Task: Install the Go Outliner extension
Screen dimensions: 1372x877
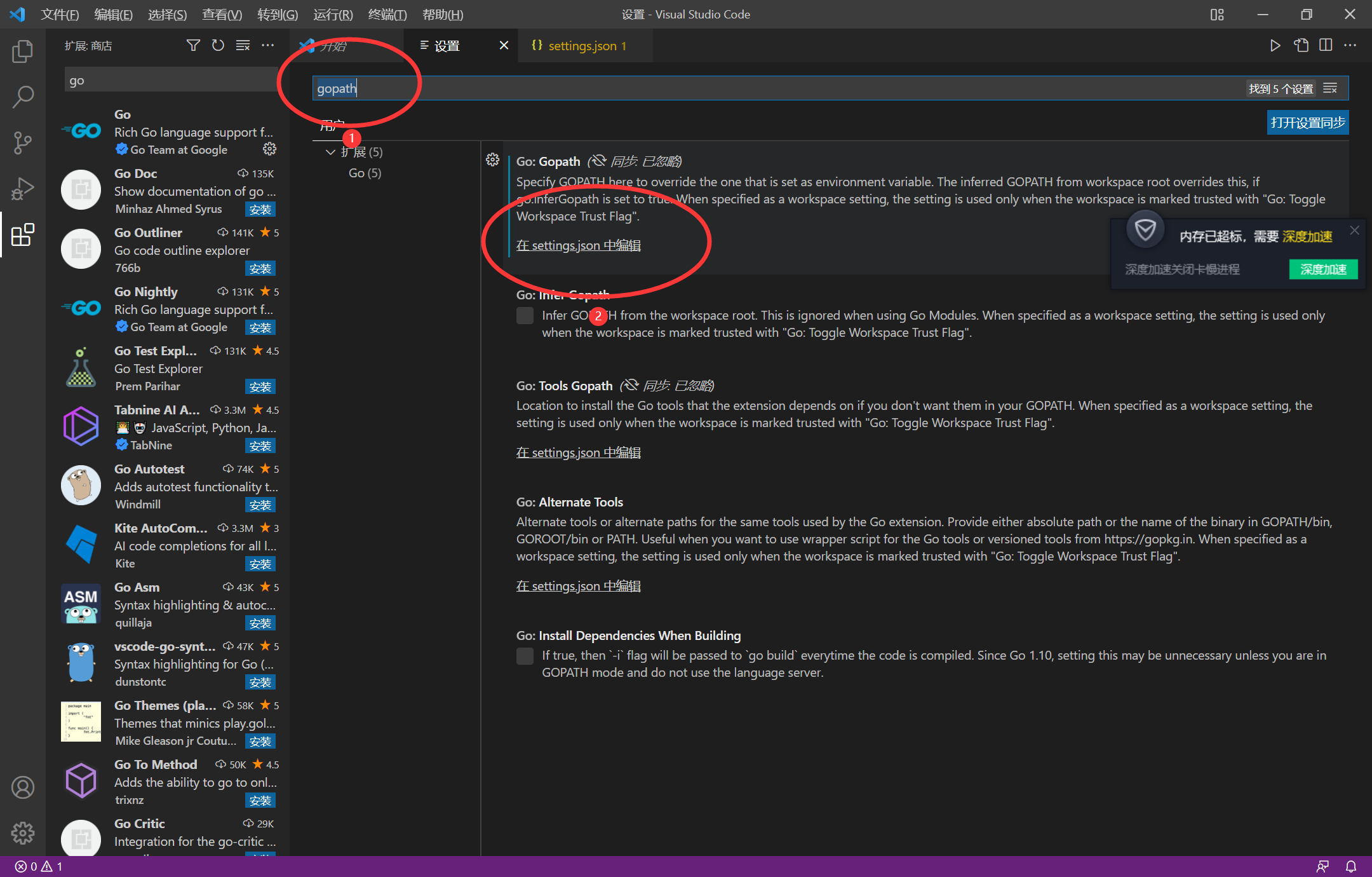Action: [260, 269]
